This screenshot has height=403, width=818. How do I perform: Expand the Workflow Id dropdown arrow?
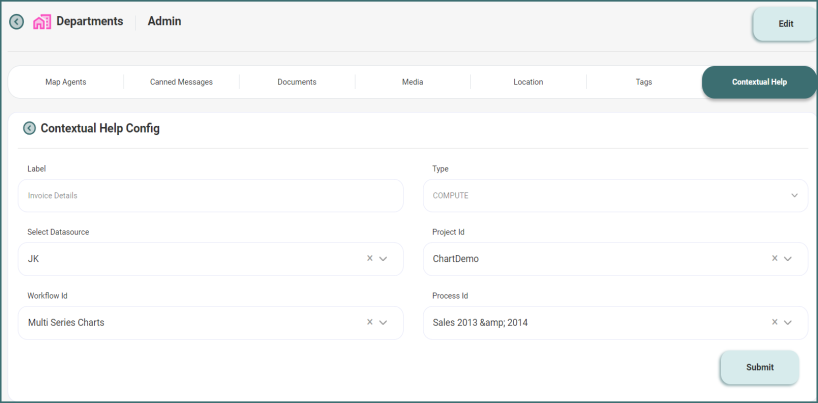pyautogui.click(x=383, y=323)
